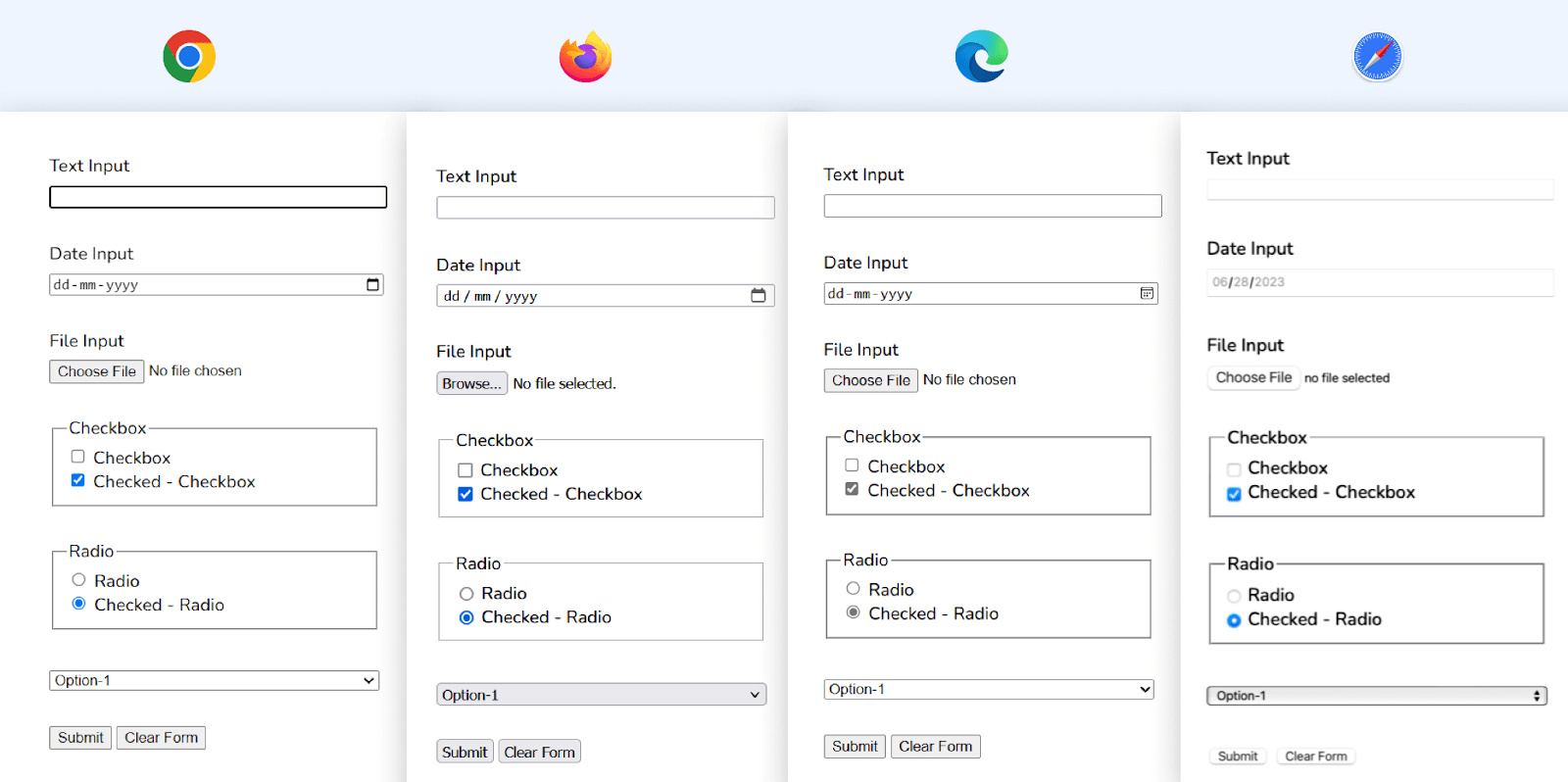Viewport: 1568px width, 782px height.
Task: Select Checked - Radio in Chrome panel
Action: tap(78, 604)
